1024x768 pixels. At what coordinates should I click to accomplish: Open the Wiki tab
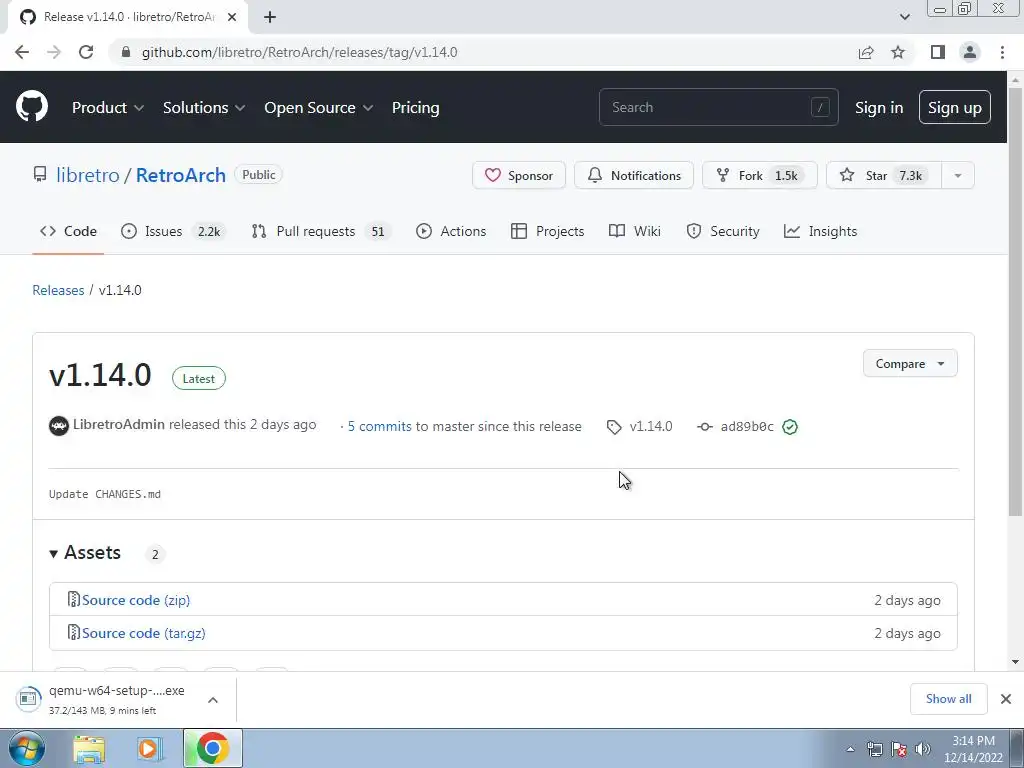635,231
